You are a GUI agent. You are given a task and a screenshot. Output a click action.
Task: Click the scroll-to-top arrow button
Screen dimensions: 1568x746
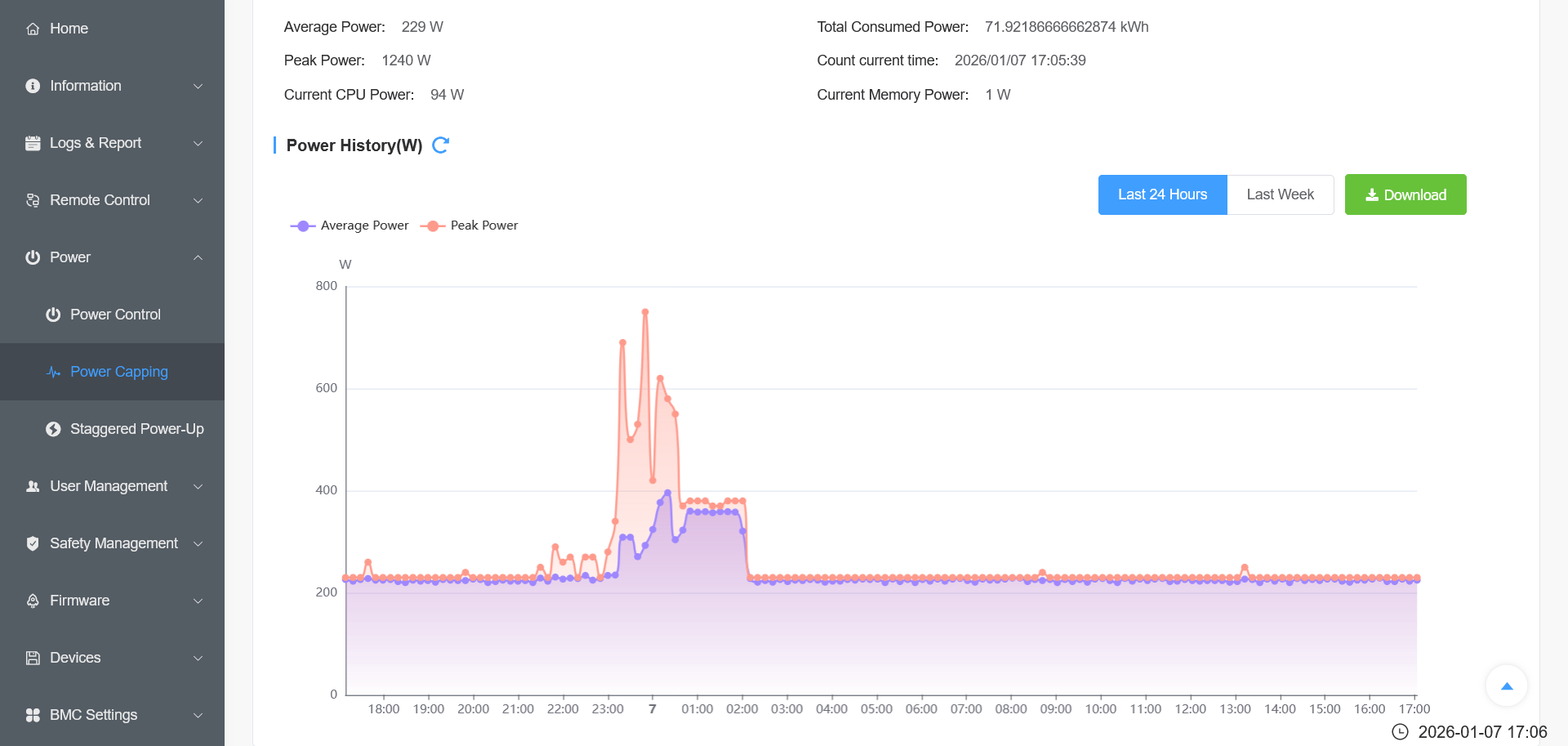pyautogui.click(x=1507, y=686)
